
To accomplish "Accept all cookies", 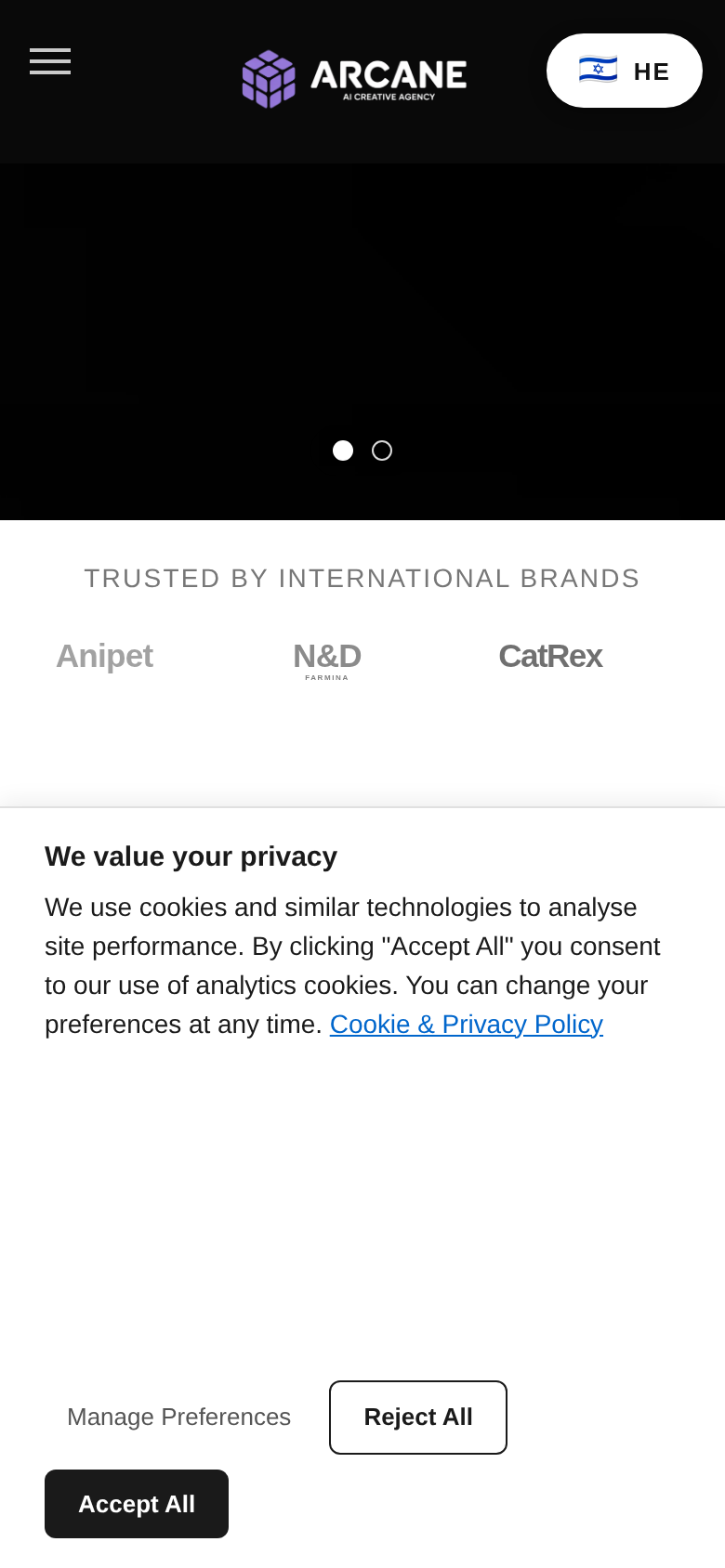I will coord(137,1504).
